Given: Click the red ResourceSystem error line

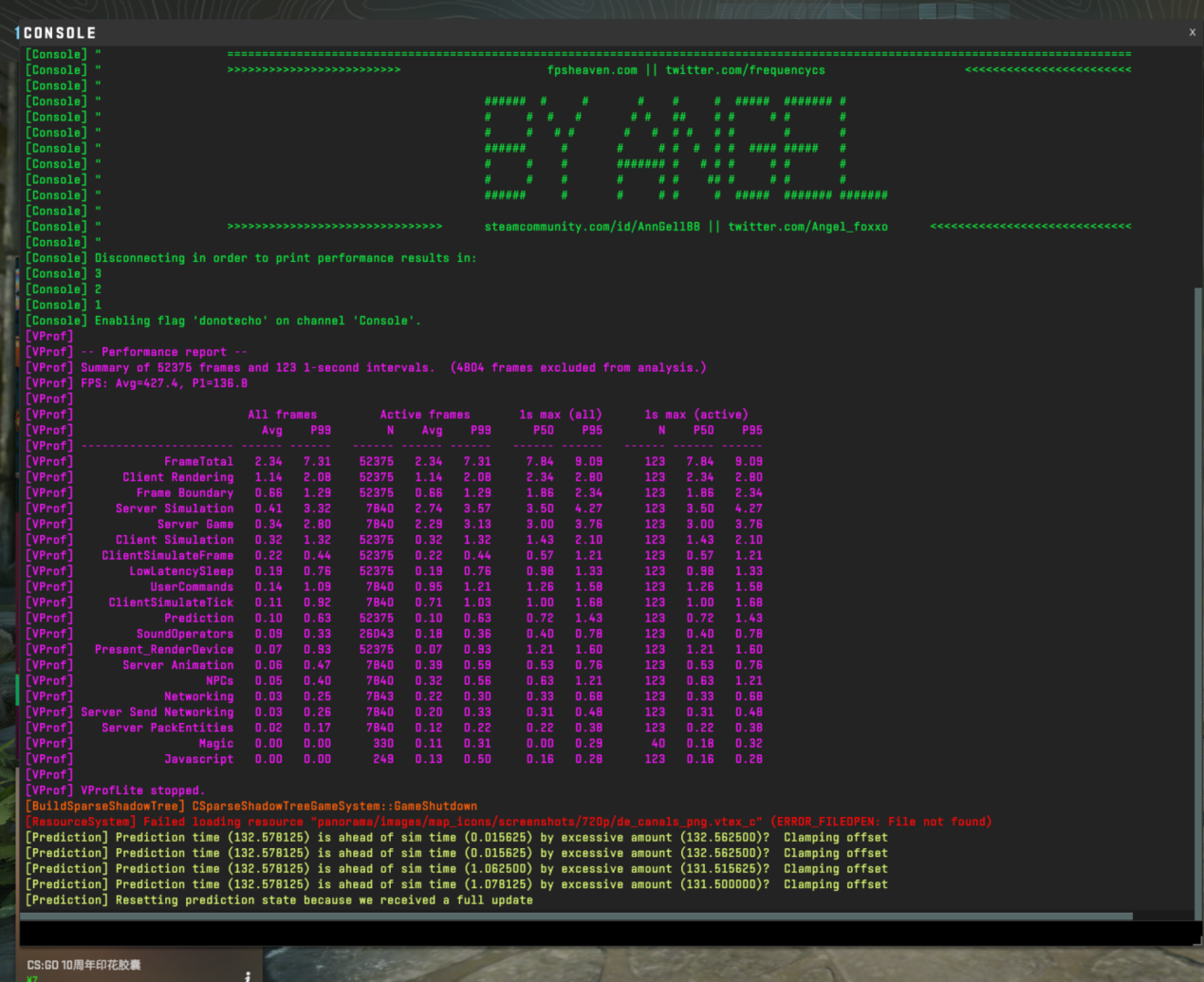Looking at the screenshot, I should click(x=508, y=822).
